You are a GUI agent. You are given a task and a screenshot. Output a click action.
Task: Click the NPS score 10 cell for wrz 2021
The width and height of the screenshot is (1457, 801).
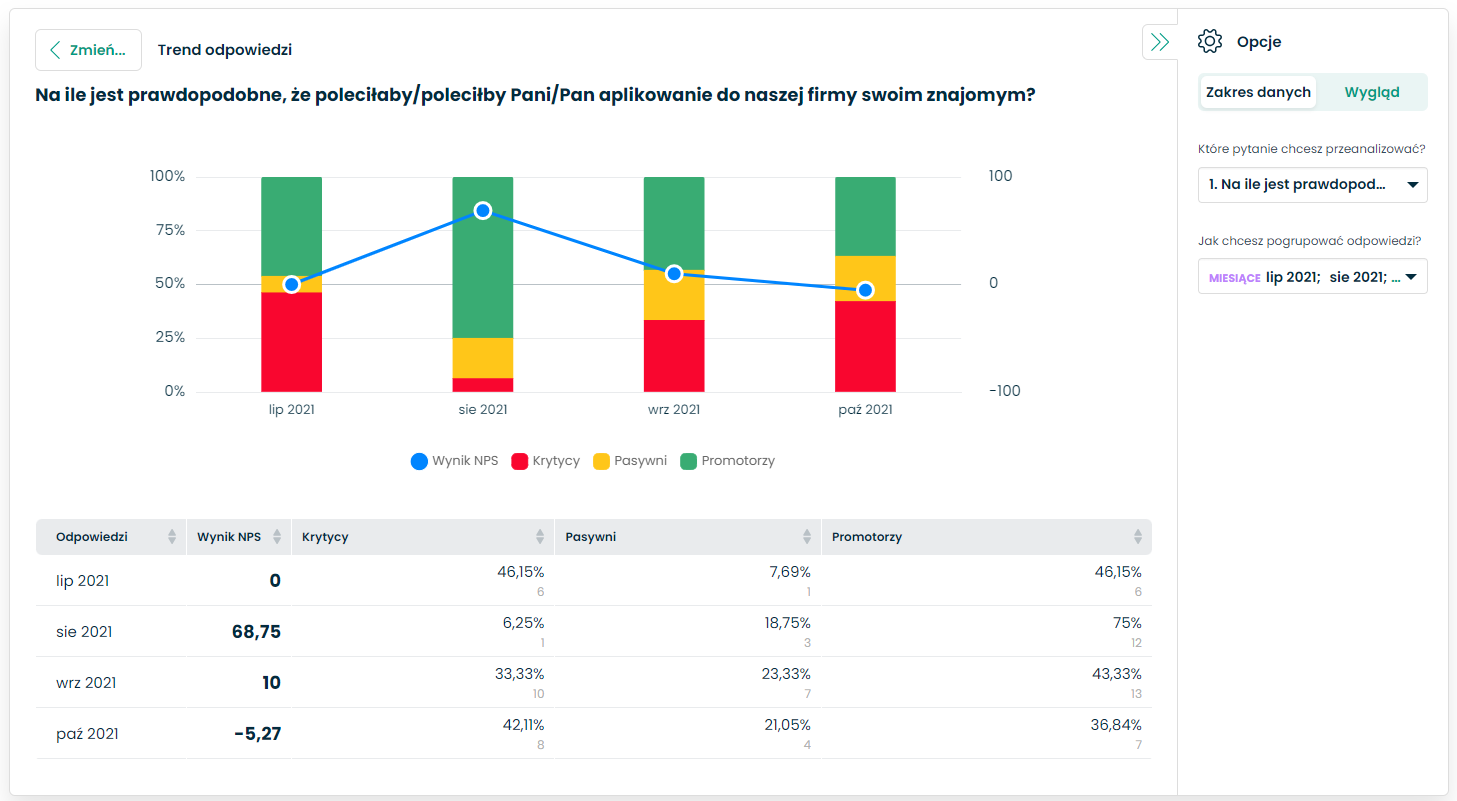pos(272,683)
